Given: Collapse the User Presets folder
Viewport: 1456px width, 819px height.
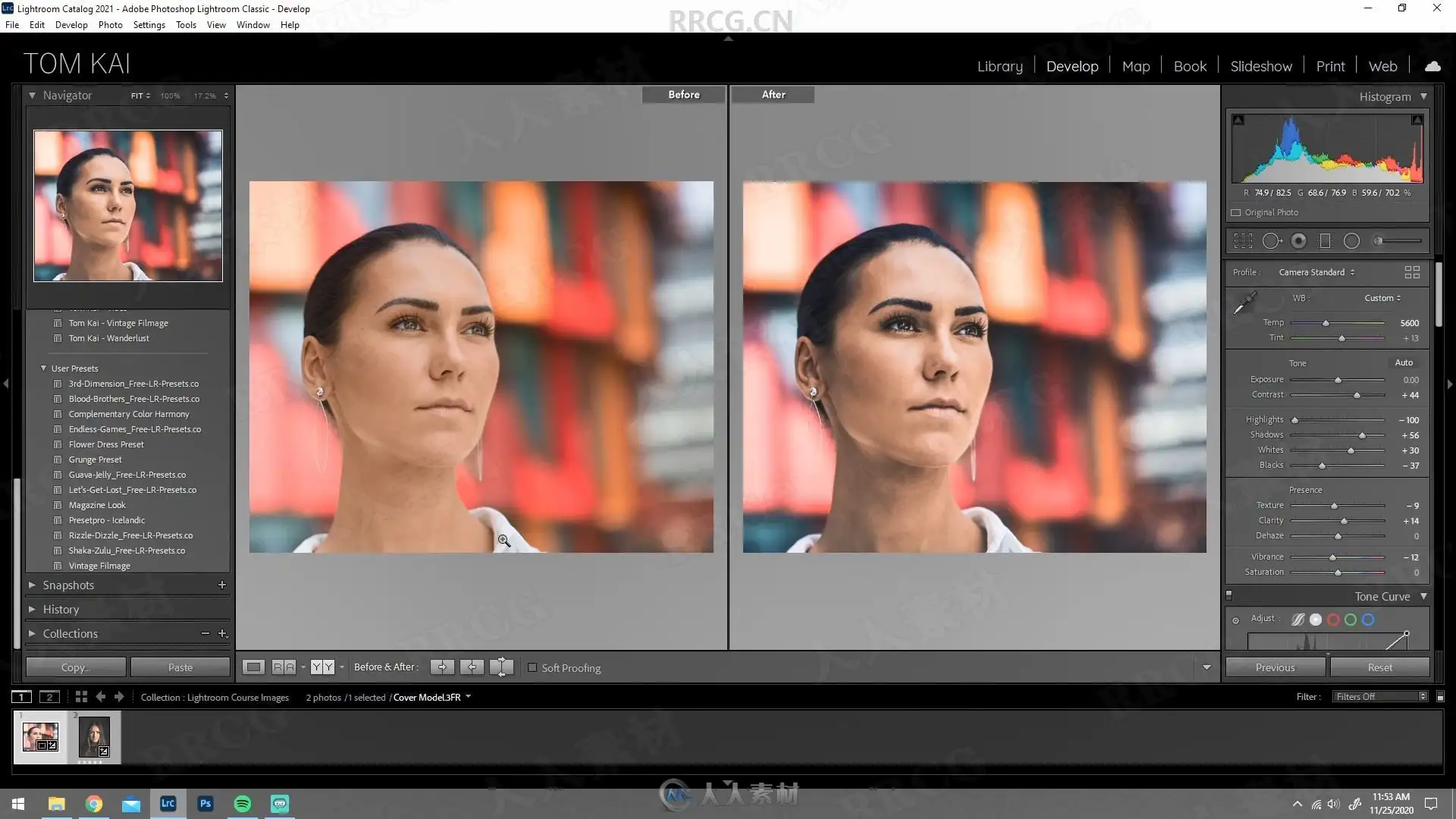Looking at the screenshot, I should tap(43, 369).
